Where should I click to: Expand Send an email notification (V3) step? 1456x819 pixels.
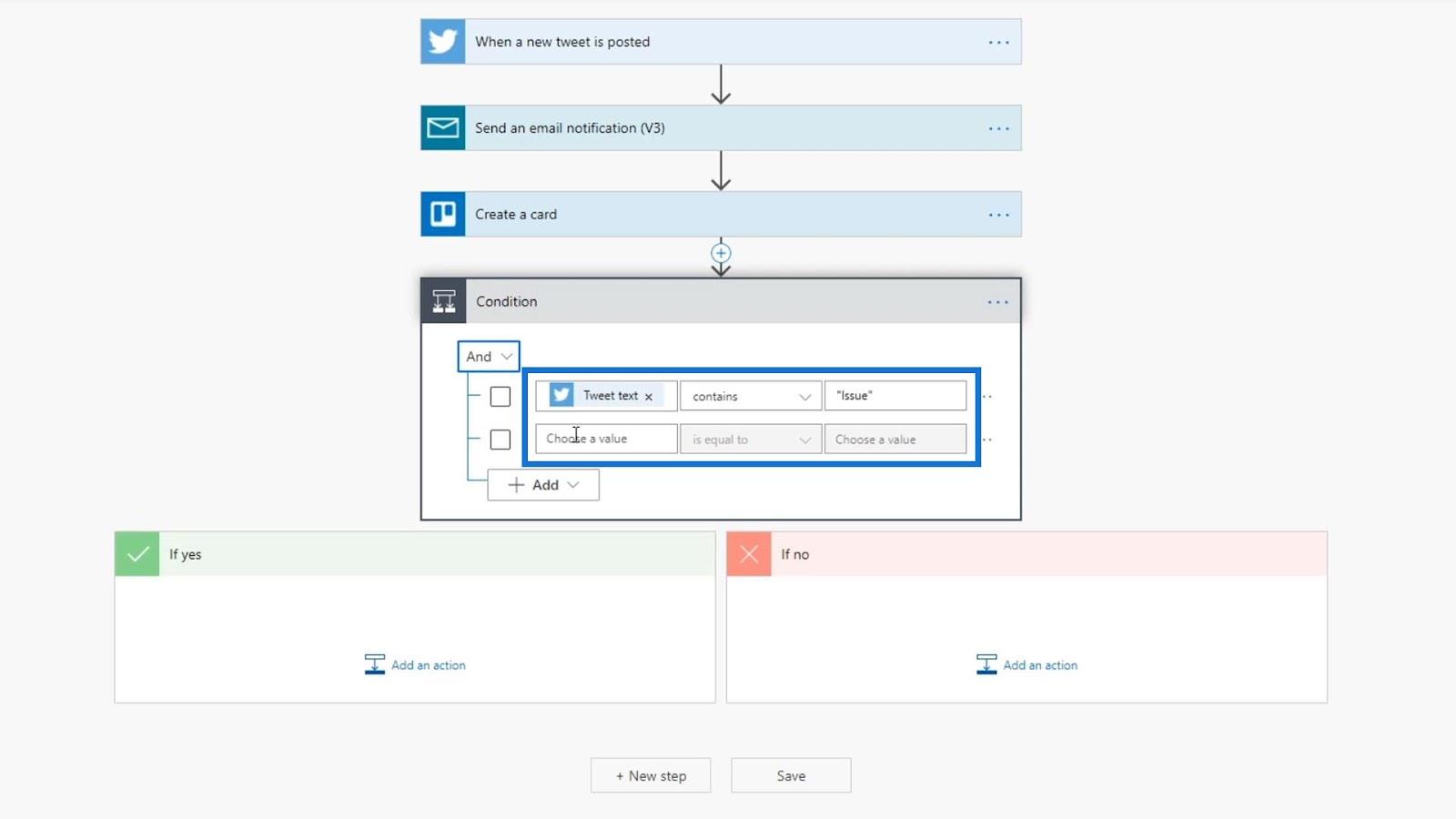click(721, 128)
